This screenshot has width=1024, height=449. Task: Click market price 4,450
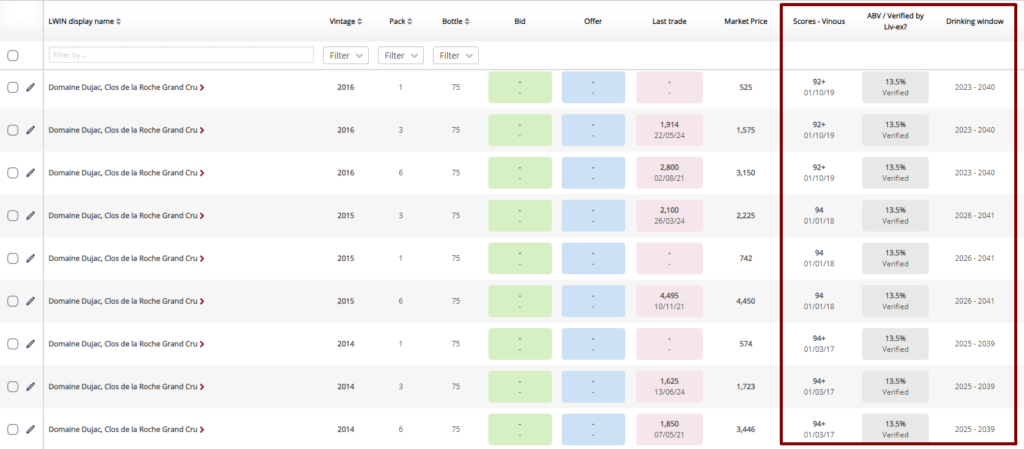[x=744, y=301]
